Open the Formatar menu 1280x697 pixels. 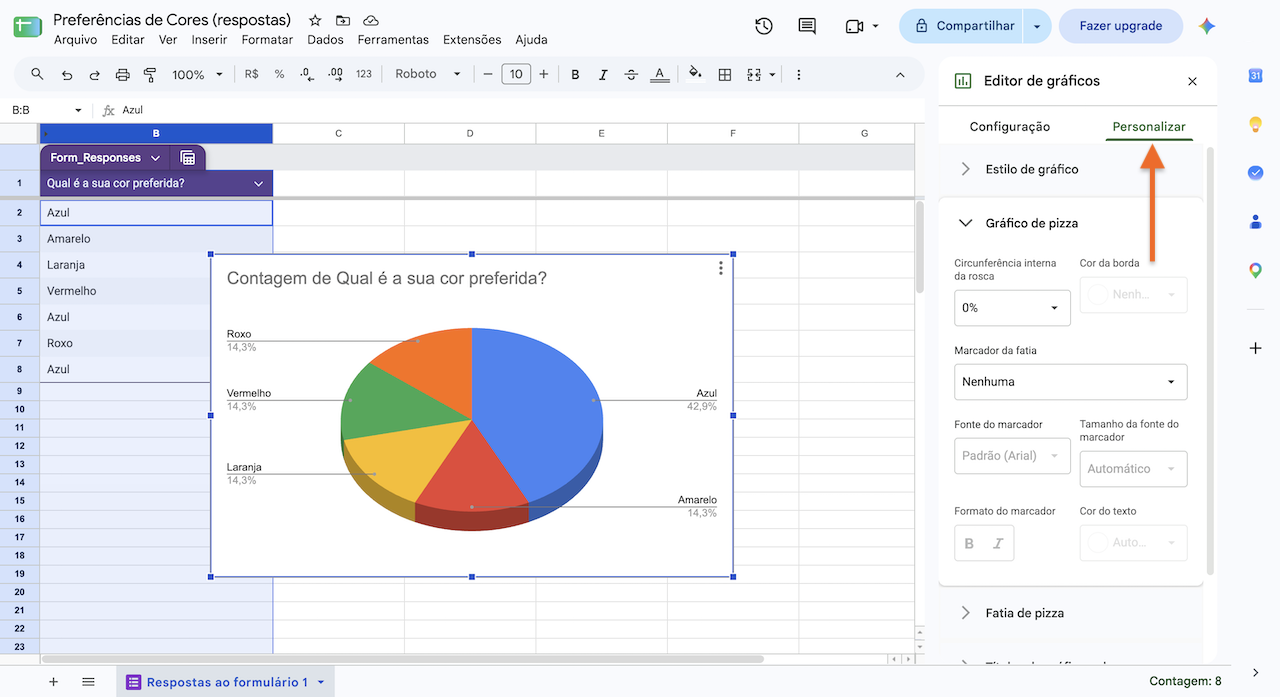pyautogui.click(x=267, y=40)
